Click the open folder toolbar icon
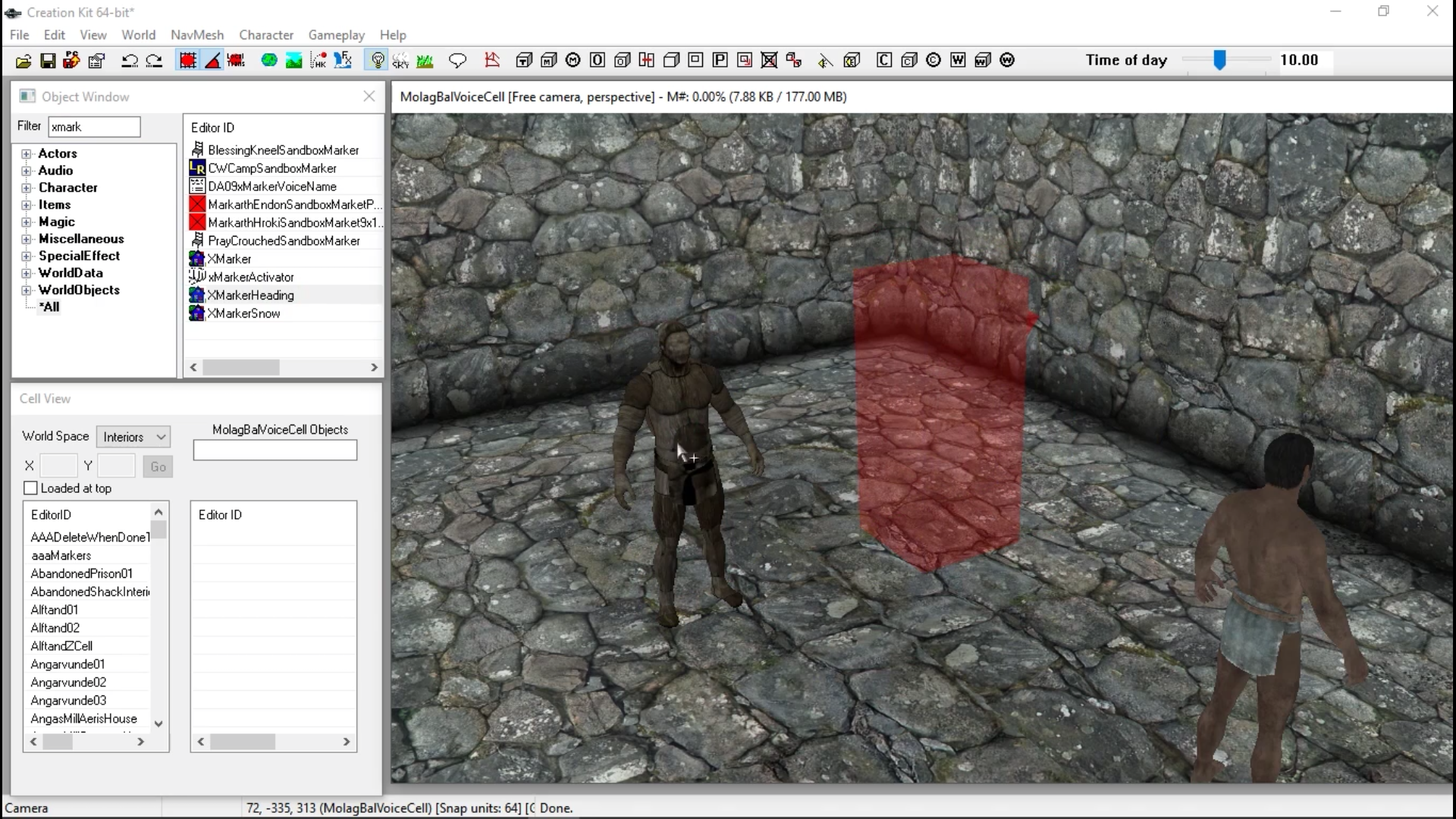The height and width of the screenshot is (819, 1456). [23, 61]
